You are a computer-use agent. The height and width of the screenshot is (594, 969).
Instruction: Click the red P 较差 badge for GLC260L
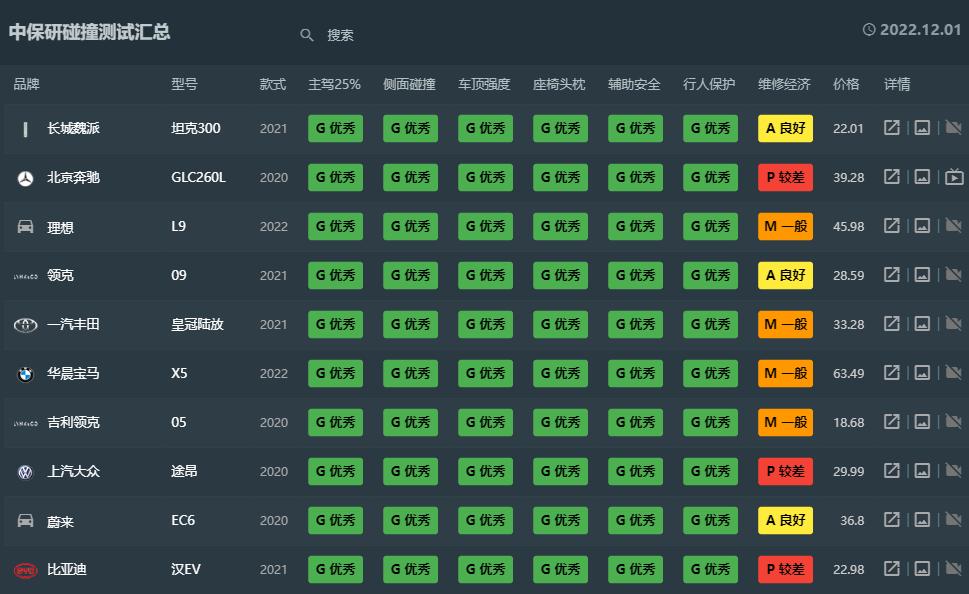[785, 177]
